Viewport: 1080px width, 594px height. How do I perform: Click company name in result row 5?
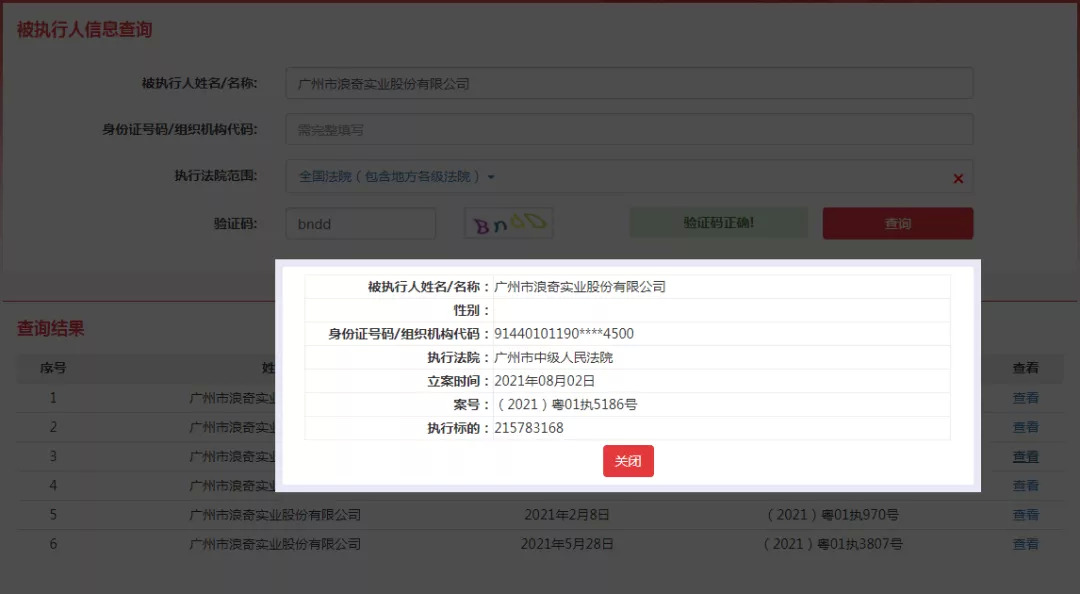(x=275, y=515)
